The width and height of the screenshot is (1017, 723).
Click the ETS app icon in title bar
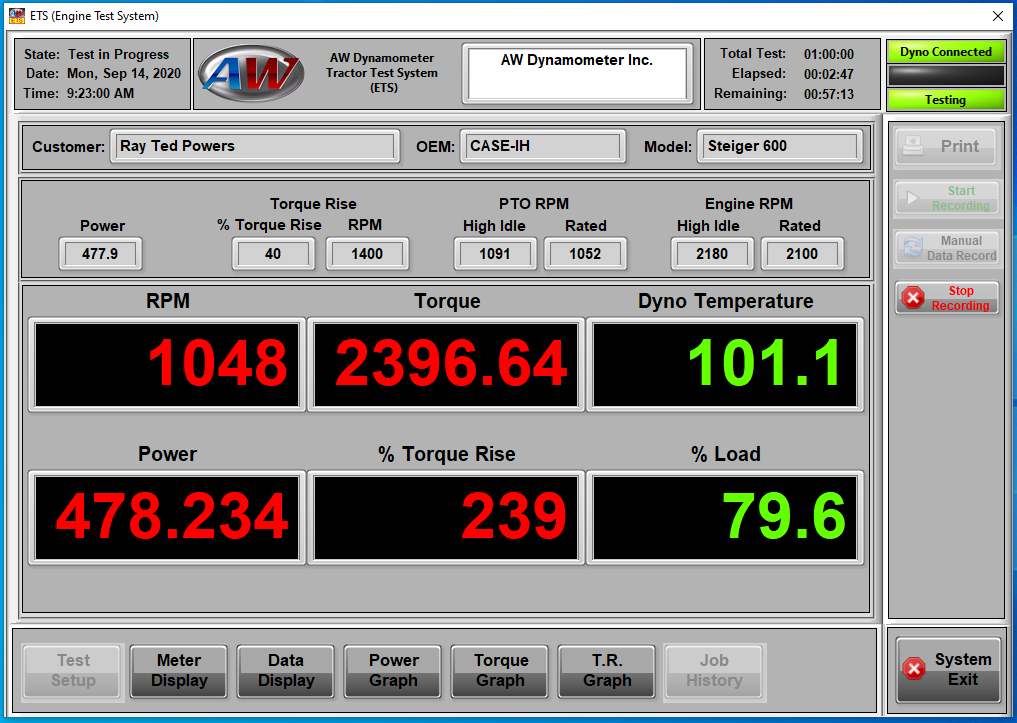point(16,16)
